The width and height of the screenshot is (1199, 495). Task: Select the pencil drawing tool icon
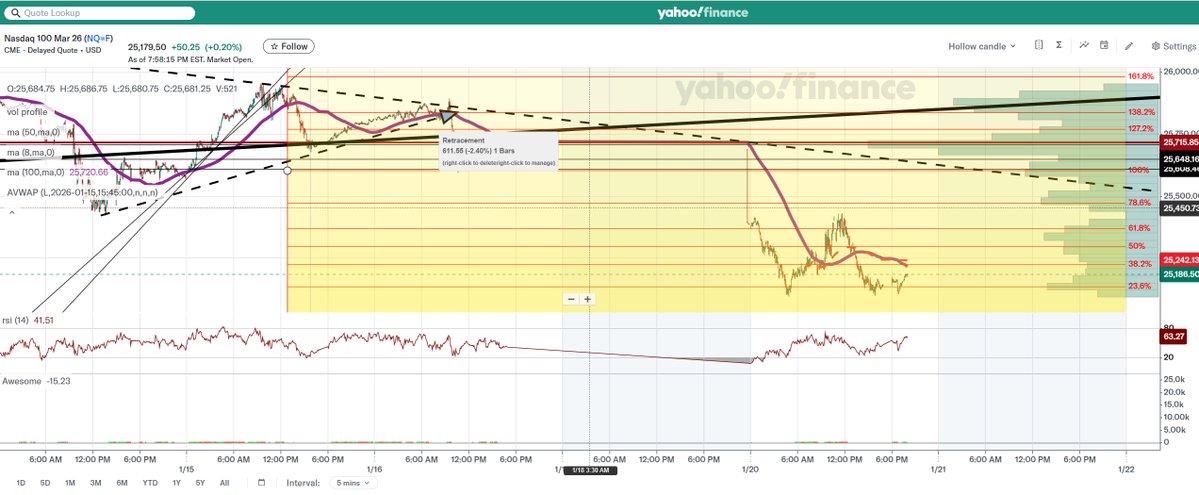[x=1129, y=46]
